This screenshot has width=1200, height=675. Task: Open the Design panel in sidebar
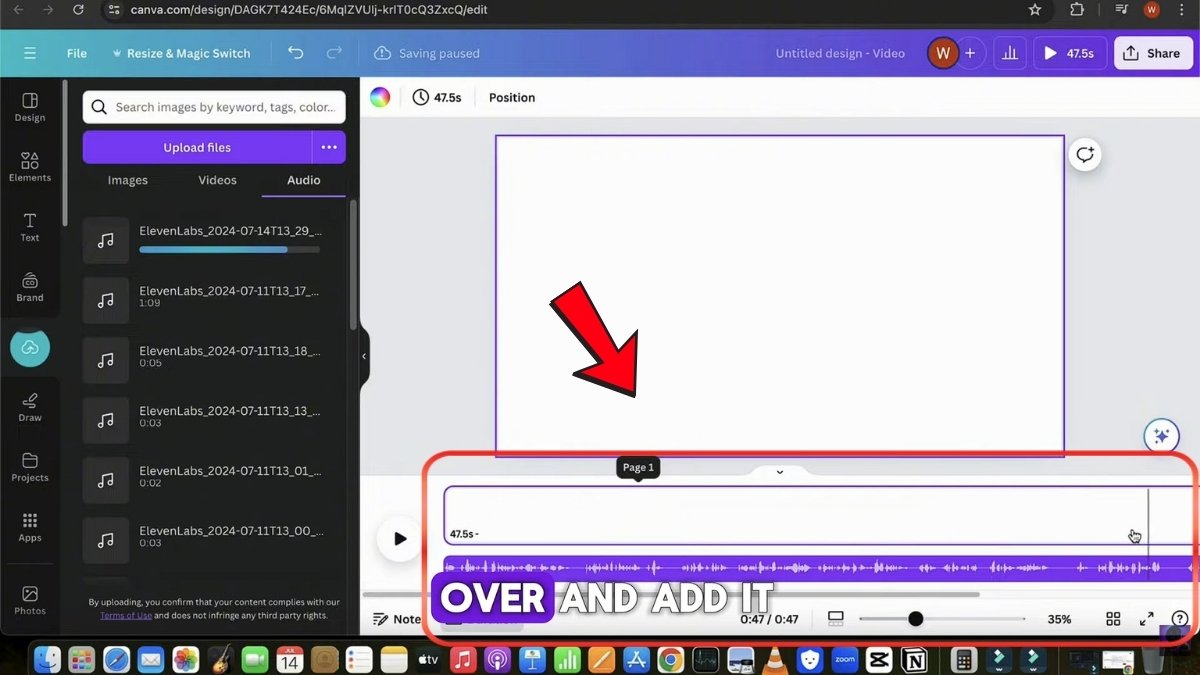(x=30, y=107)
